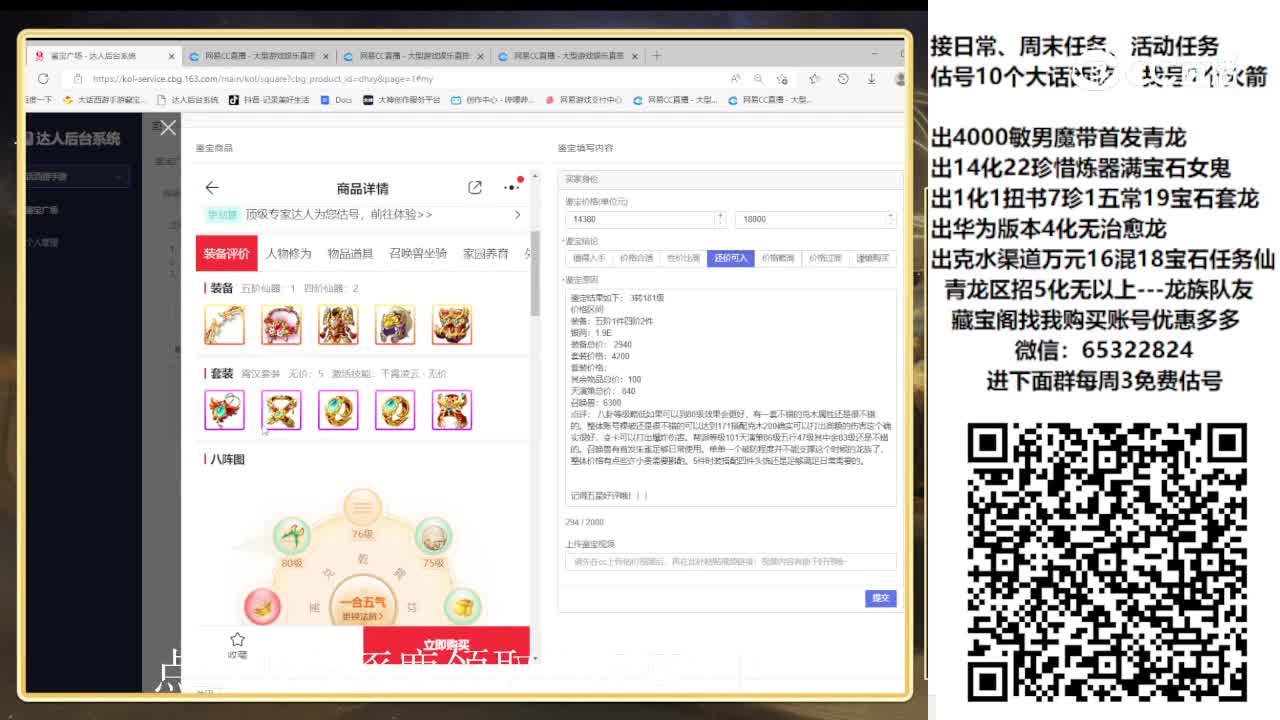Choose the 还价可入 conclusion option
Image resolution: width=1280 pixels, height=720 pixels.
point(730,258)
